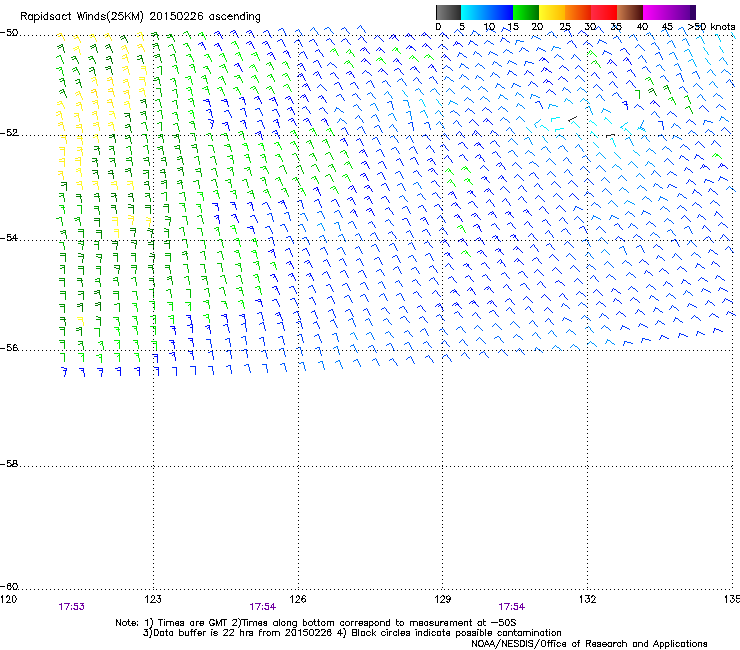Image resolution: width=740 pixels, height=650 pixels.
Task: Click the brown 35-40 knots color swatch
Action: (x=630, y=12)
